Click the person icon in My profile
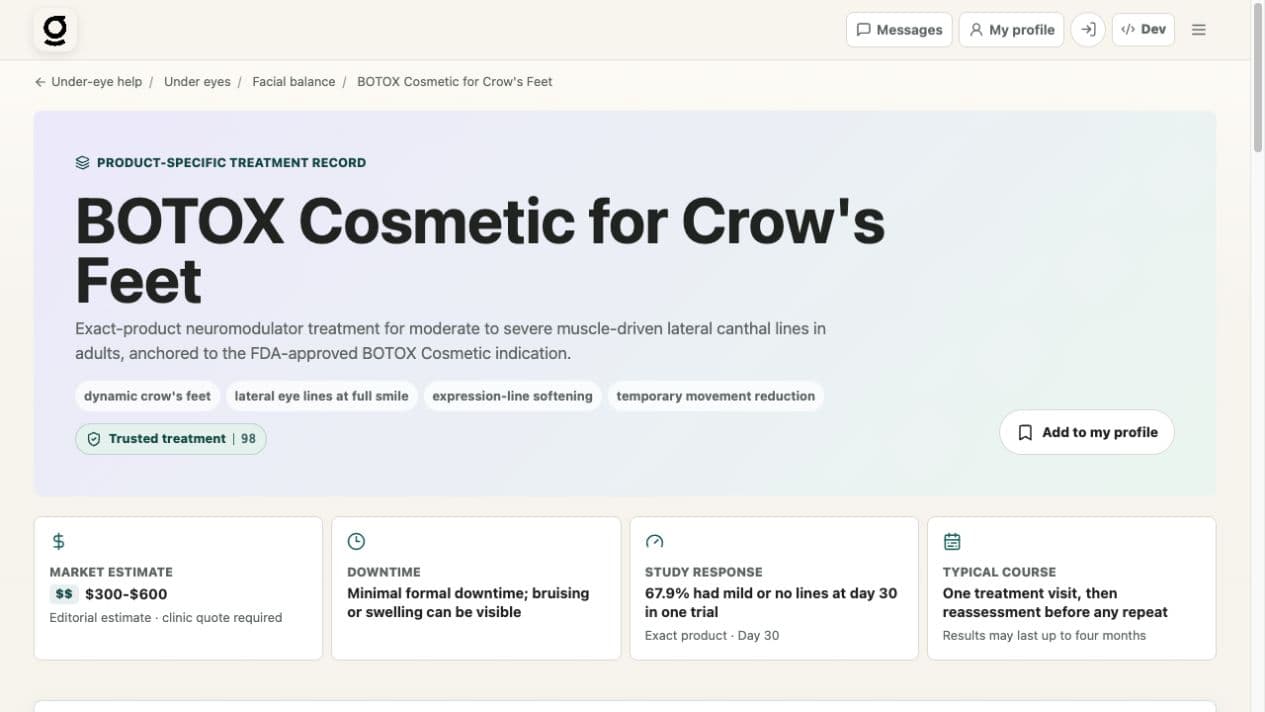 (x=976, y=30)
